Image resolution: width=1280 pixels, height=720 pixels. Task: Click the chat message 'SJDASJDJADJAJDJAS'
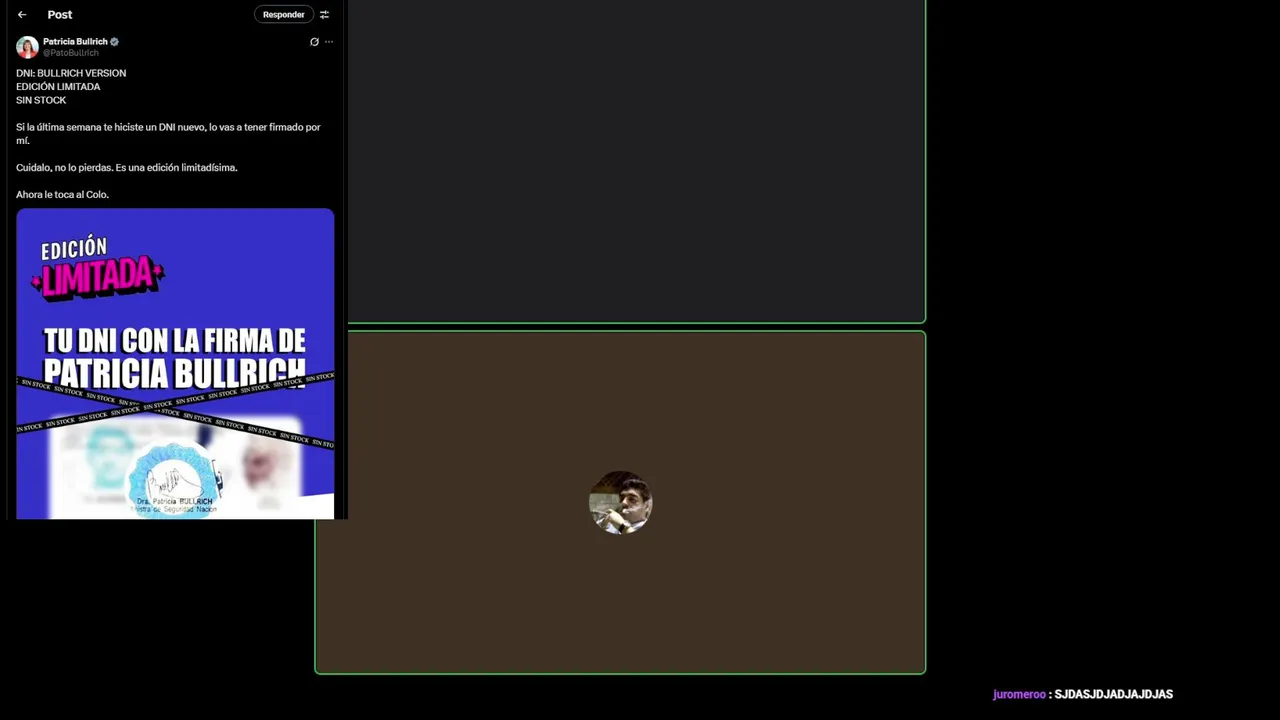pyautogui.click(x=1113, y=694)
